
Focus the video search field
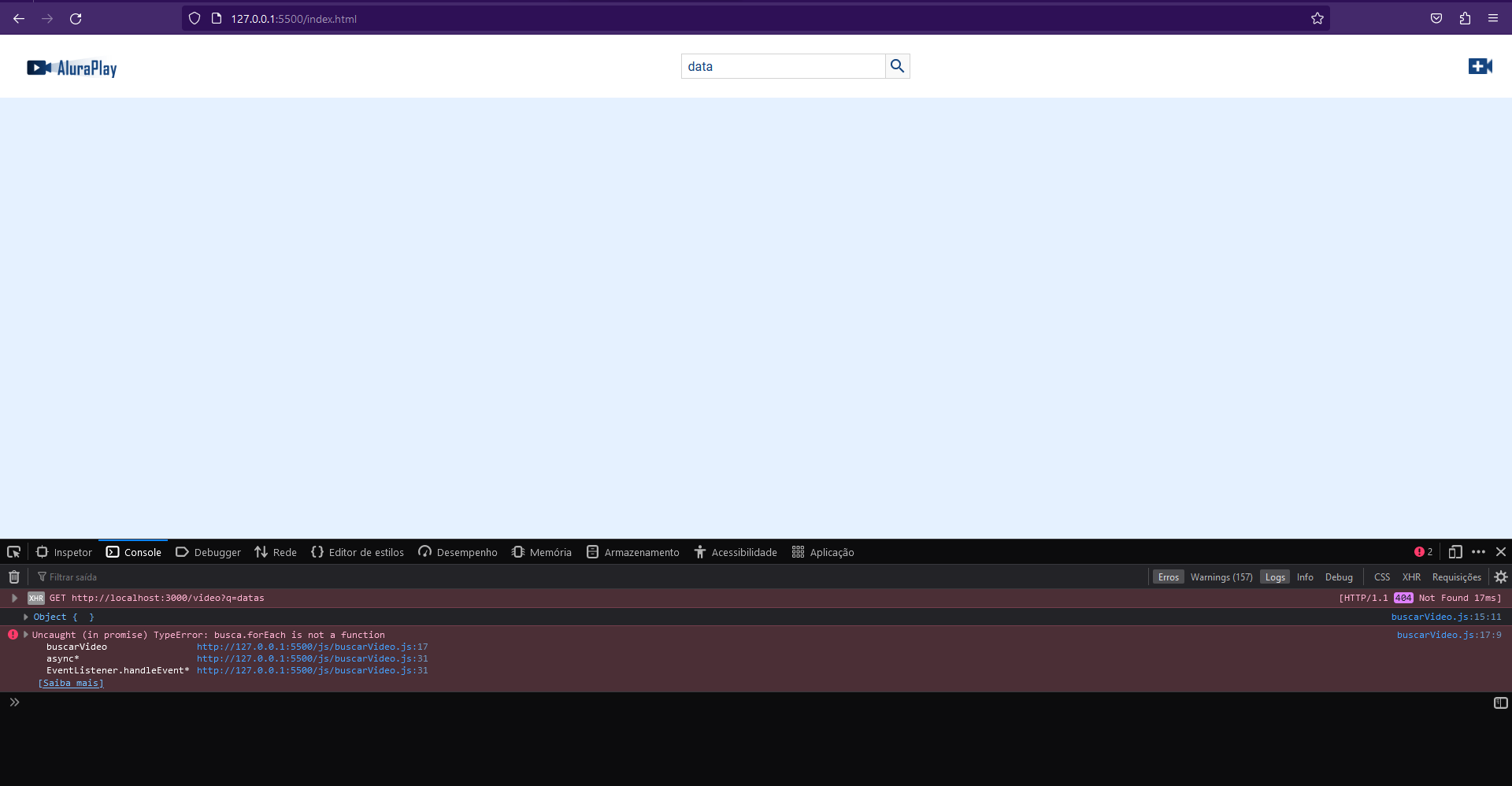point(784,66)
